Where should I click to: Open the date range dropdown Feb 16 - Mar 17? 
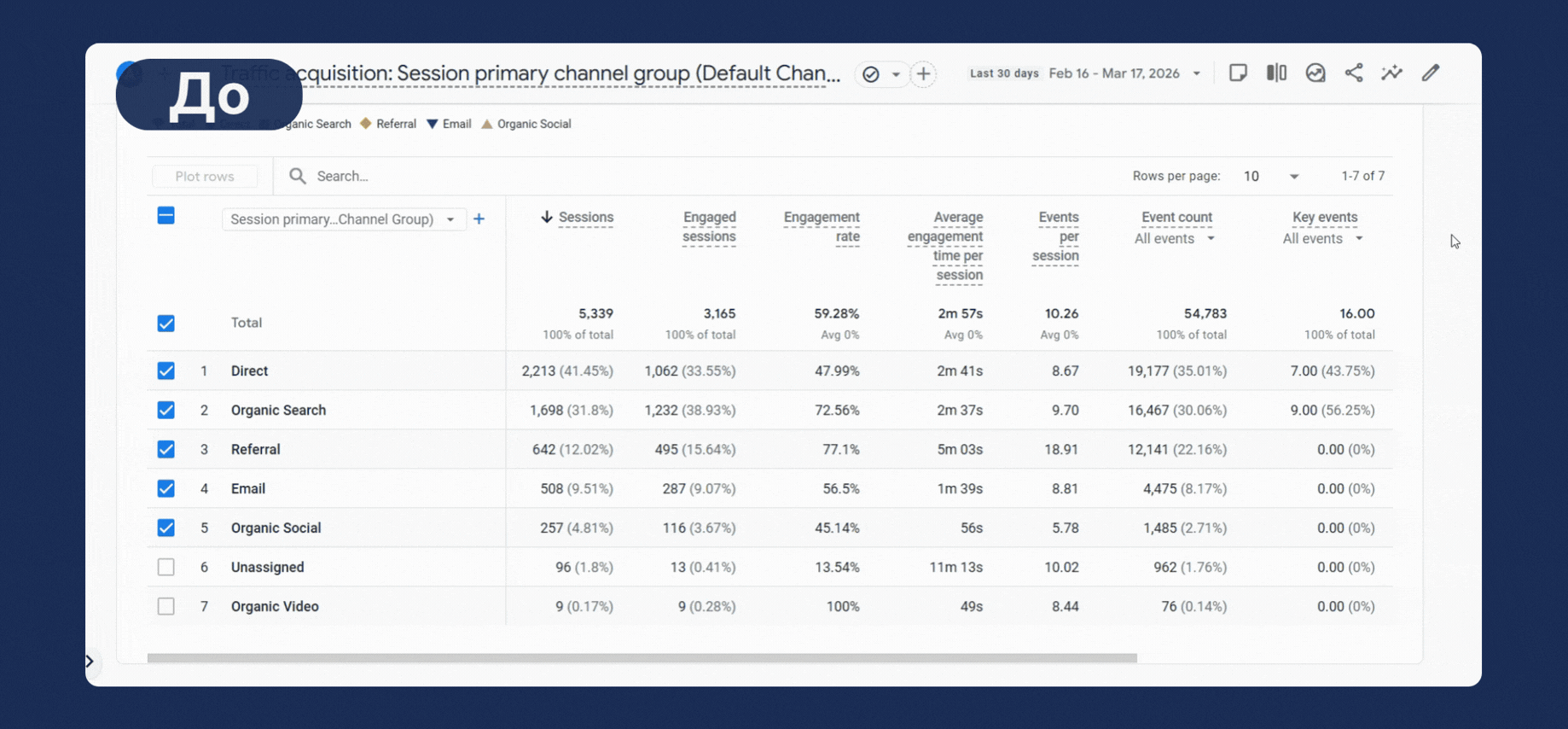coord(1125,73)
